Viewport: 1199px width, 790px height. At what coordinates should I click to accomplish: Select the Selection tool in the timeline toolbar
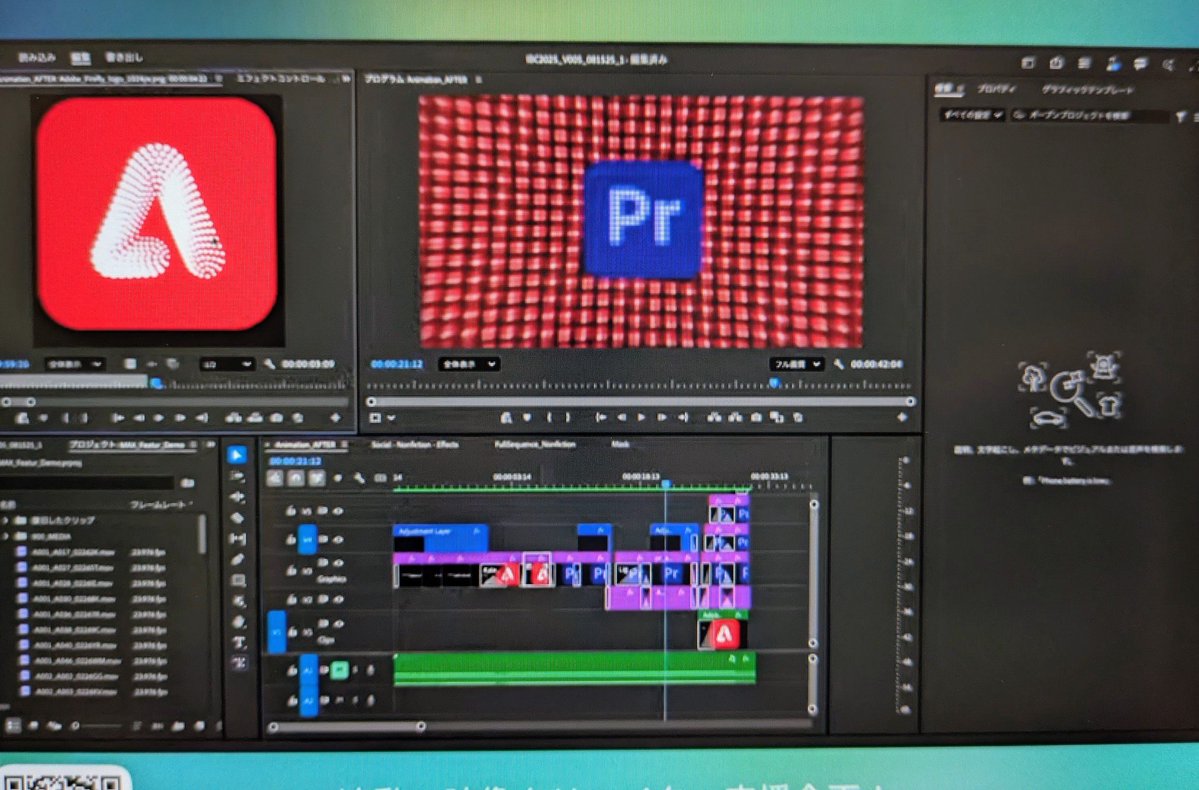pos(238,455)
